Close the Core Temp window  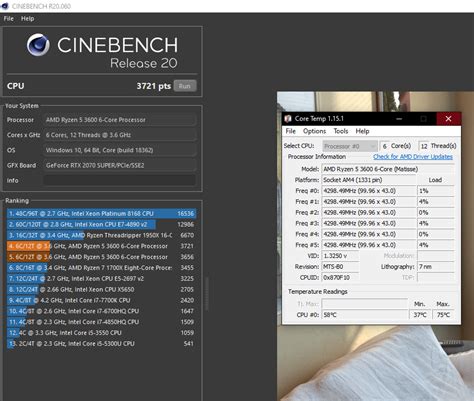tap(448, 119)
